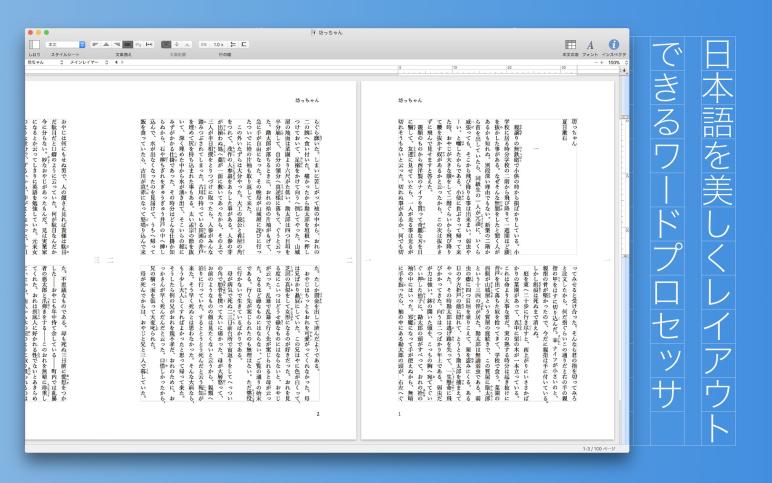
Task: Open the Font panel with the A icon
Action: [590, 45]
